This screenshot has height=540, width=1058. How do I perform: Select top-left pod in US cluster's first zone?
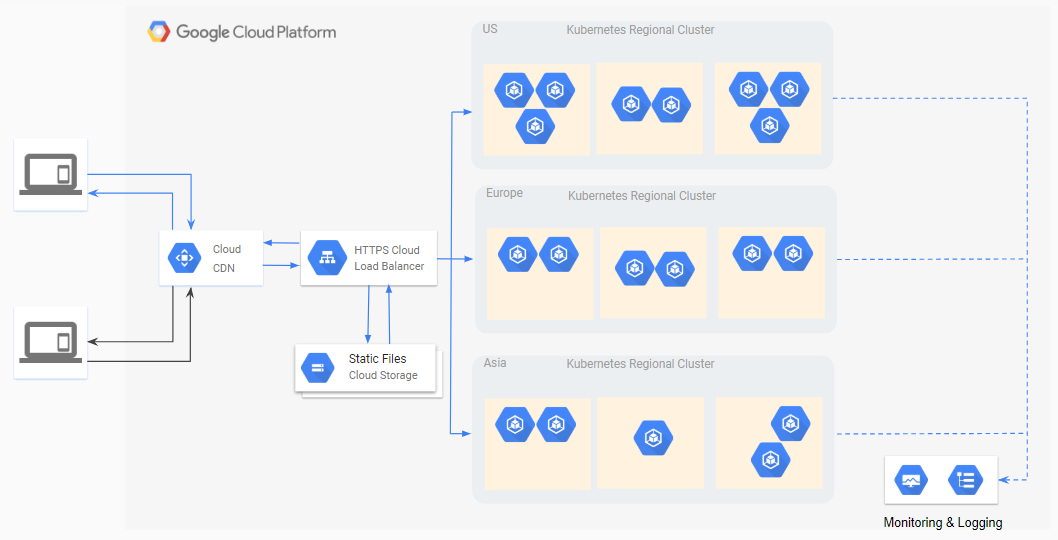pos(514,90)
